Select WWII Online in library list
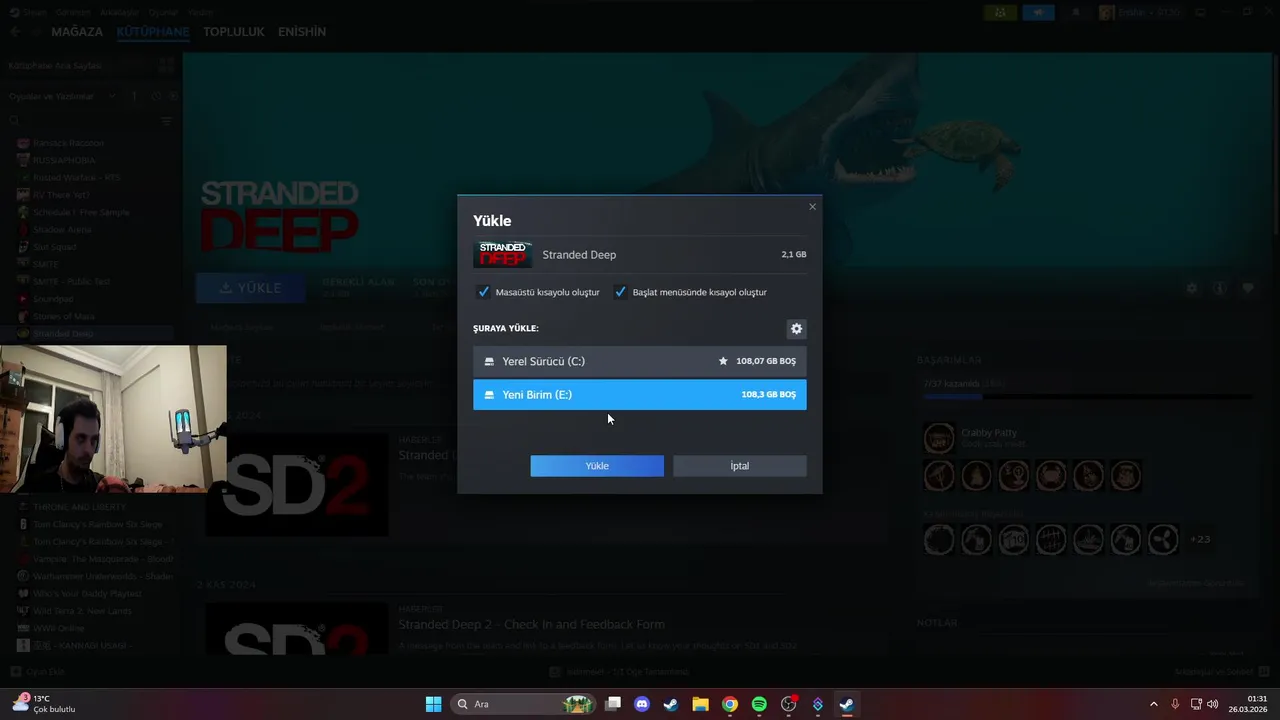 (58, 628)
